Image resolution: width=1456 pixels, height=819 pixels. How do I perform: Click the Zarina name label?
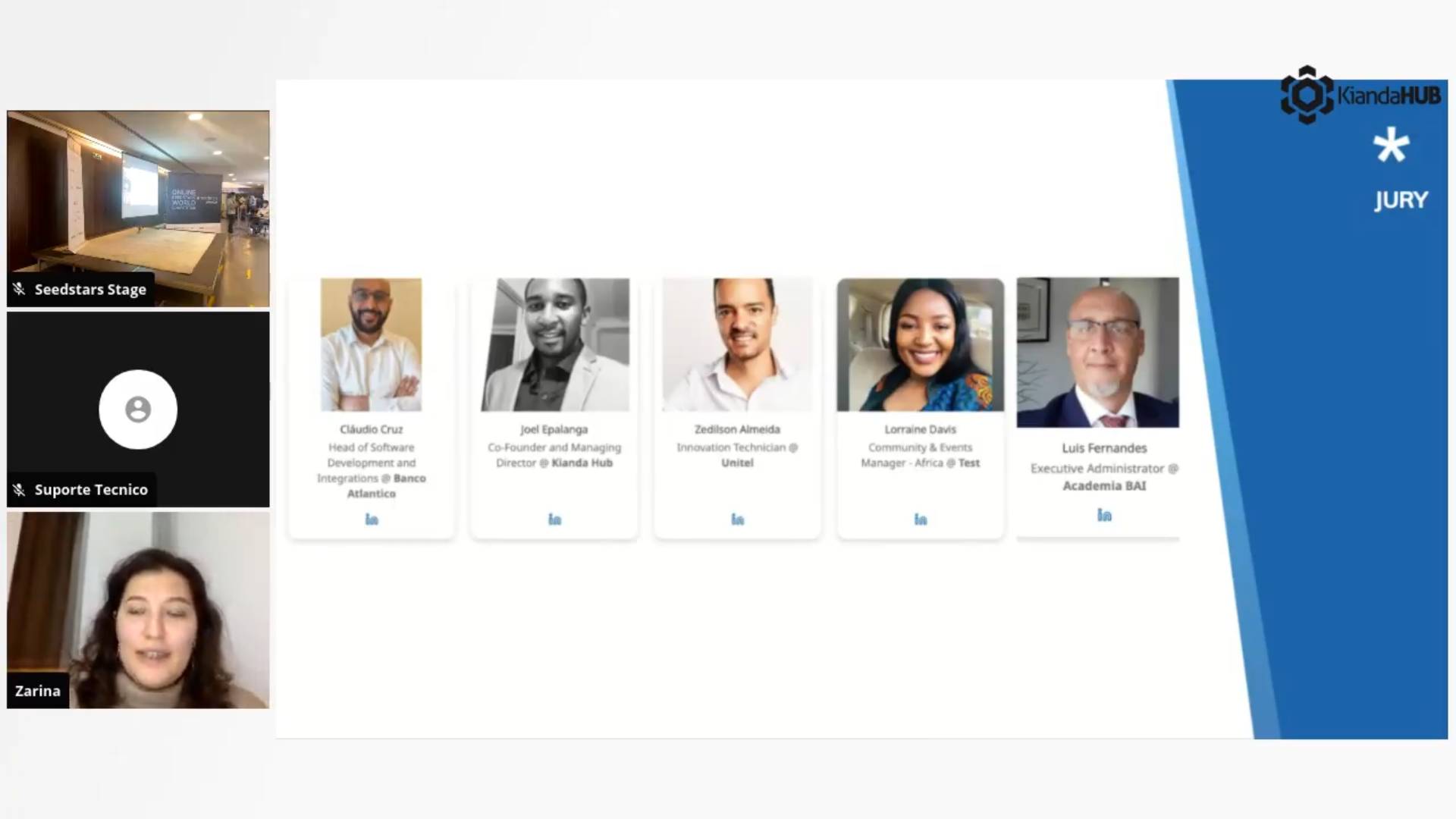(x=38, y=691)
